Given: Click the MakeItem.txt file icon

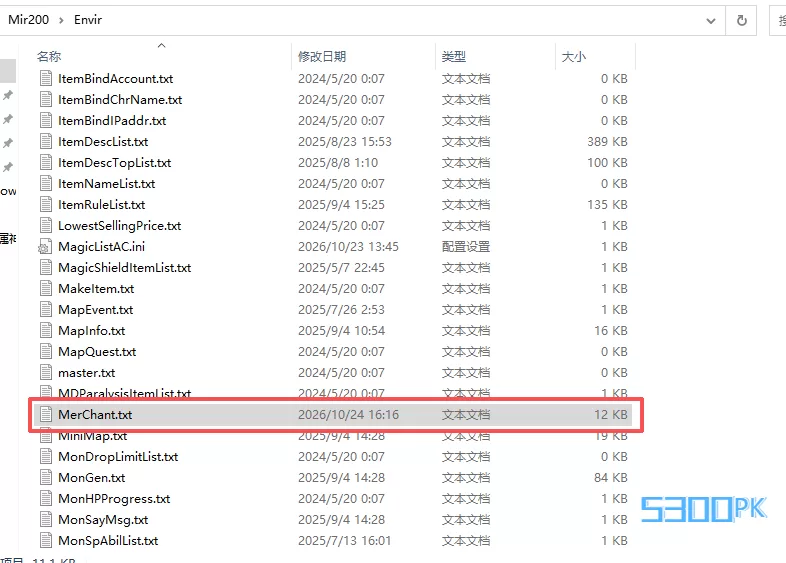Looking at the screenshot, I should [46, 289].
